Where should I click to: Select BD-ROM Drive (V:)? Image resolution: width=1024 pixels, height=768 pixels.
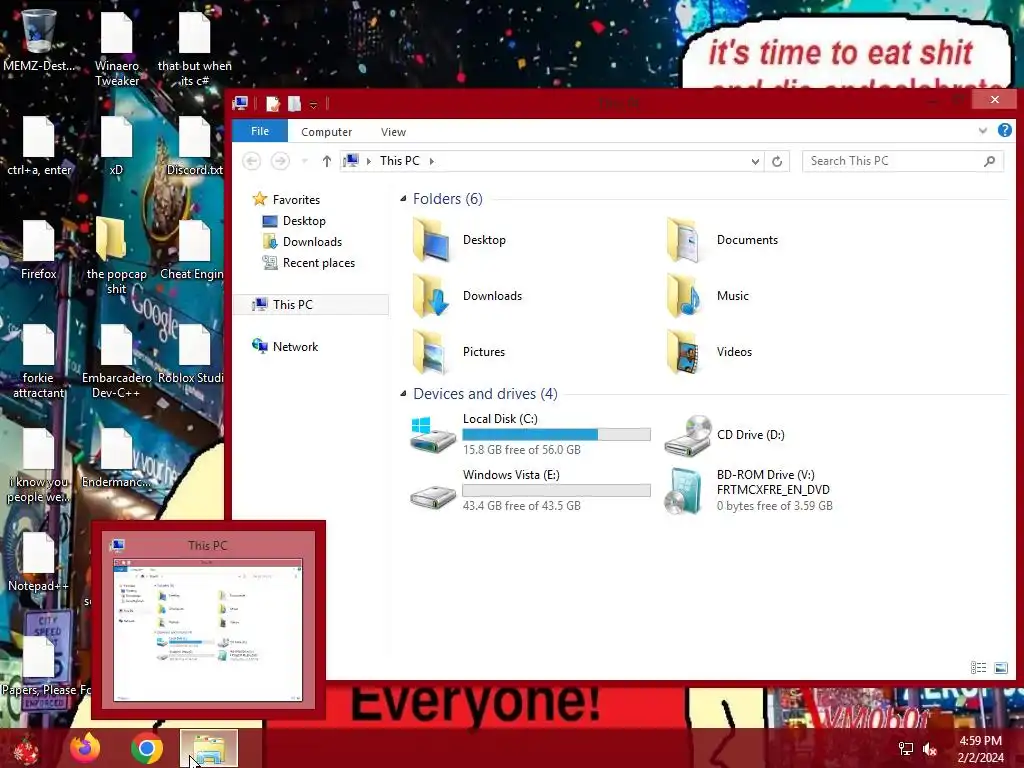748,490
